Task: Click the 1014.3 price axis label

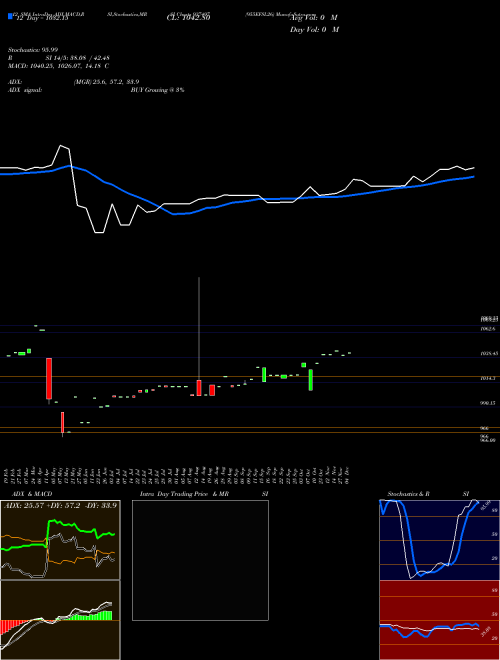Action: (487, 378)
